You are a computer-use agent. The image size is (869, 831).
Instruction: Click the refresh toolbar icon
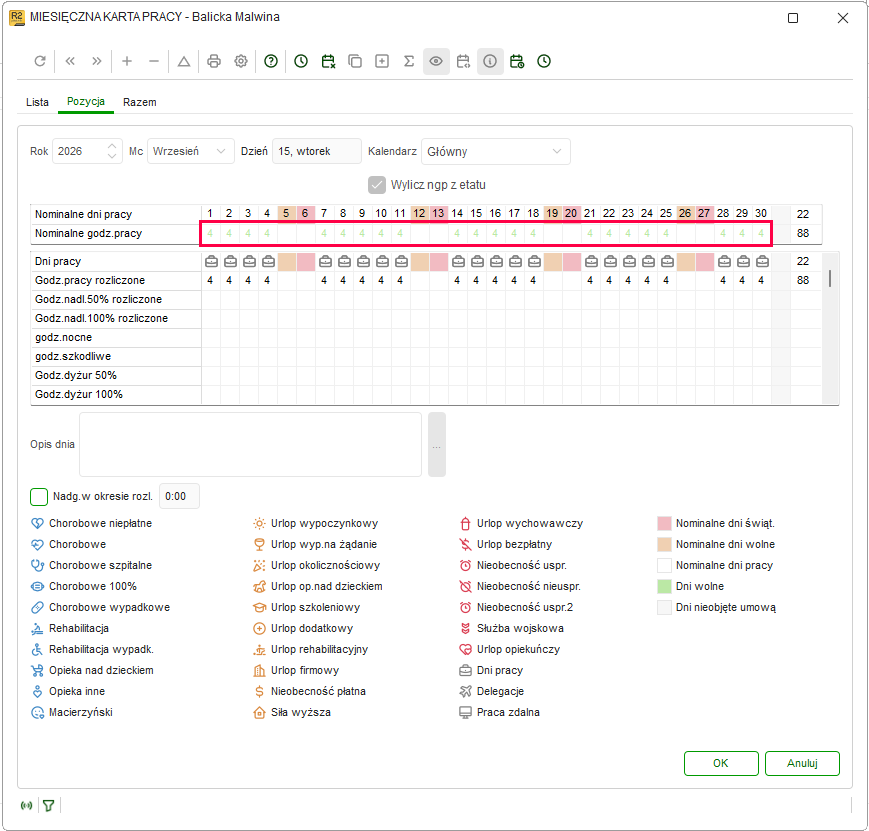point(40,61)
